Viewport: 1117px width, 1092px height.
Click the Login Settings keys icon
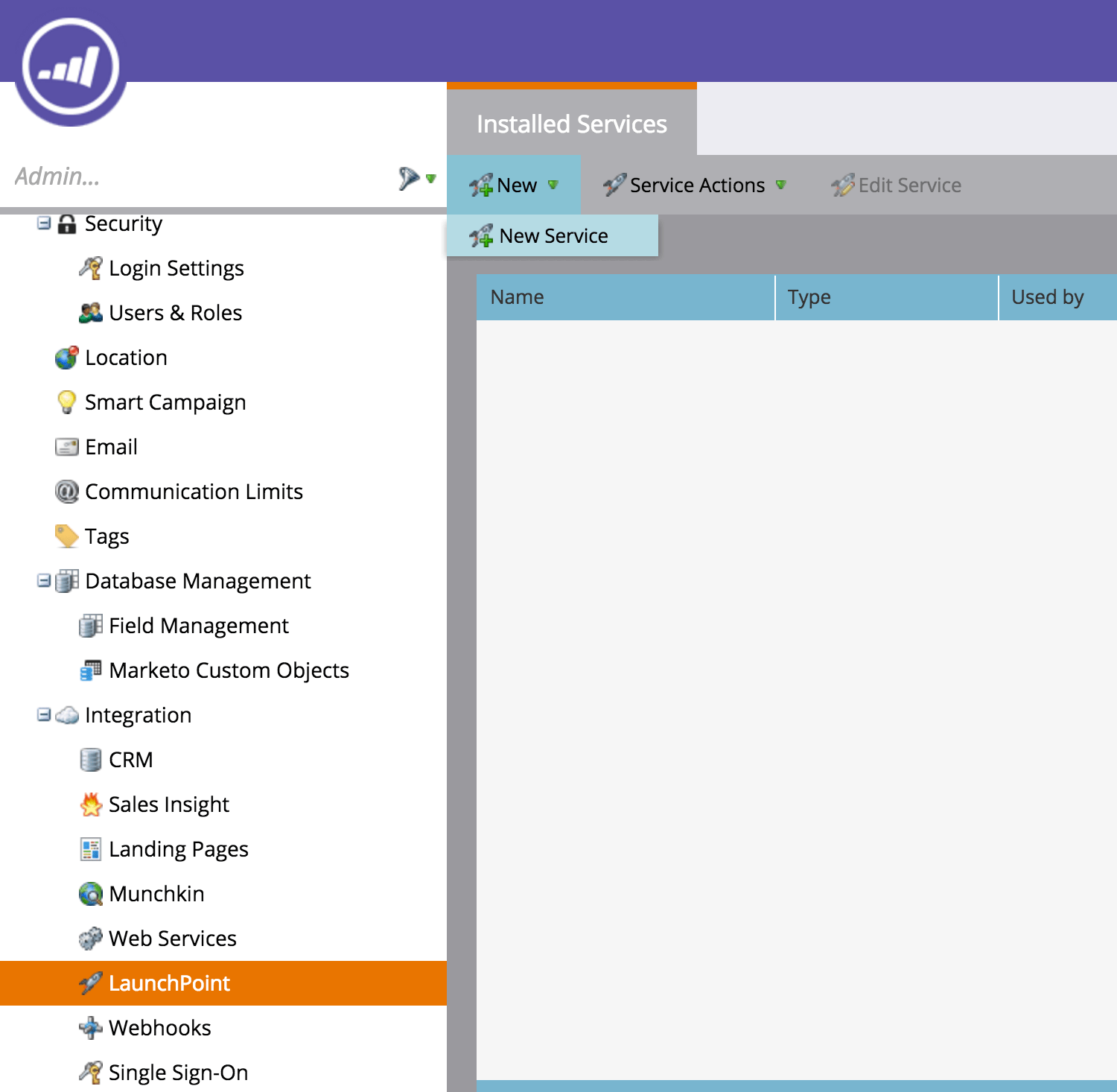(90, 268)
